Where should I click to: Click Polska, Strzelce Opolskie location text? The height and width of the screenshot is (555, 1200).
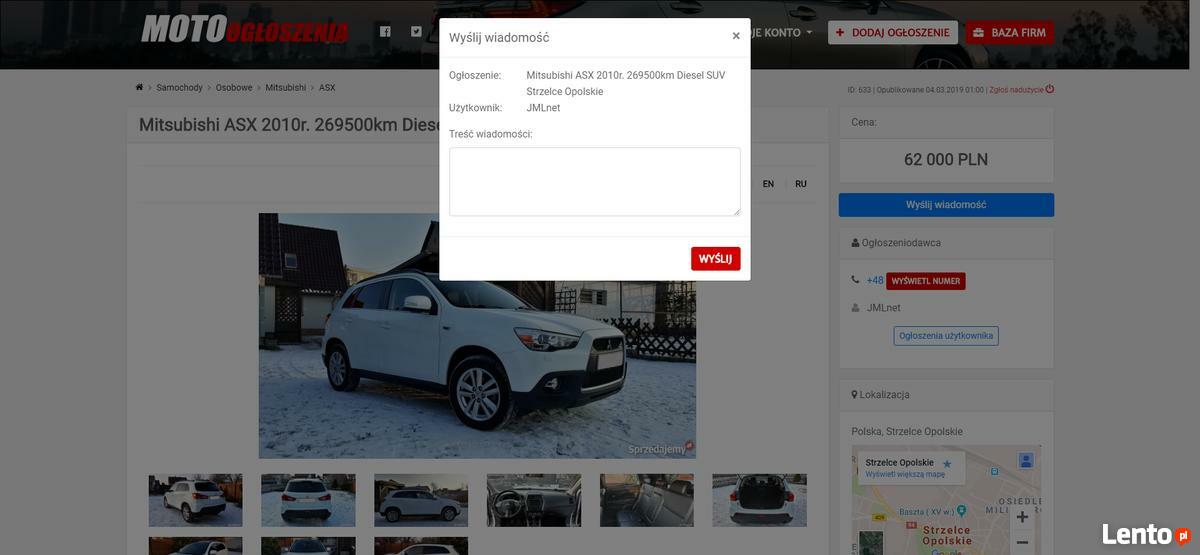pyautogui.click(x=907, y=432)
